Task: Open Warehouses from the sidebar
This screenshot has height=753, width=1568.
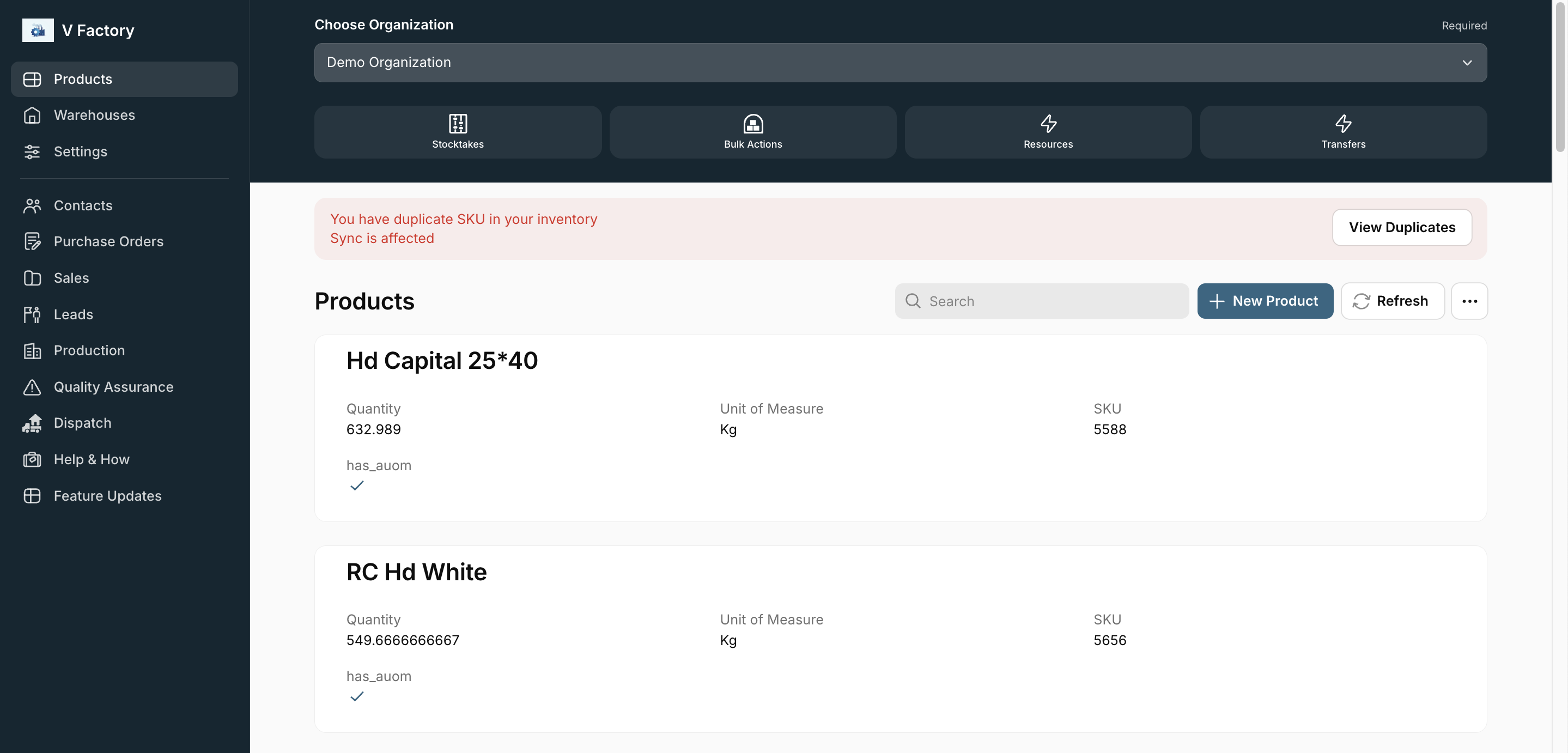Action: pyautogui.click(x=94, y=115)
